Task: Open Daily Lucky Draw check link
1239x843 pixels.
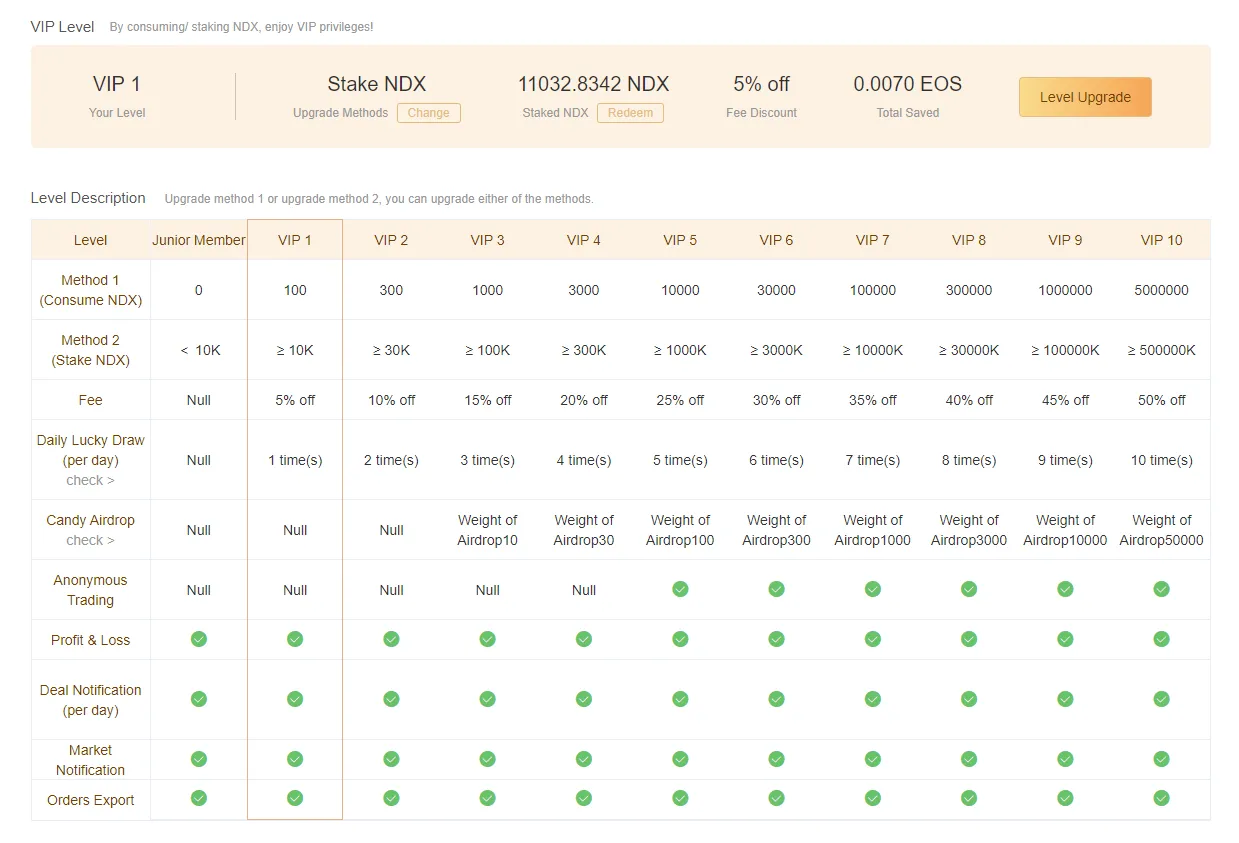Action: coord(90,480)
